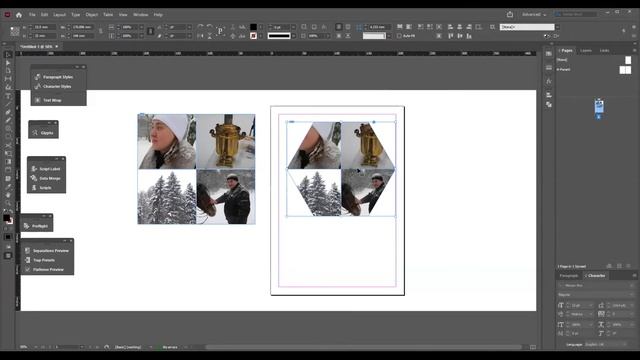
Task: Open the Script Label panel
Action: [46, 169]
